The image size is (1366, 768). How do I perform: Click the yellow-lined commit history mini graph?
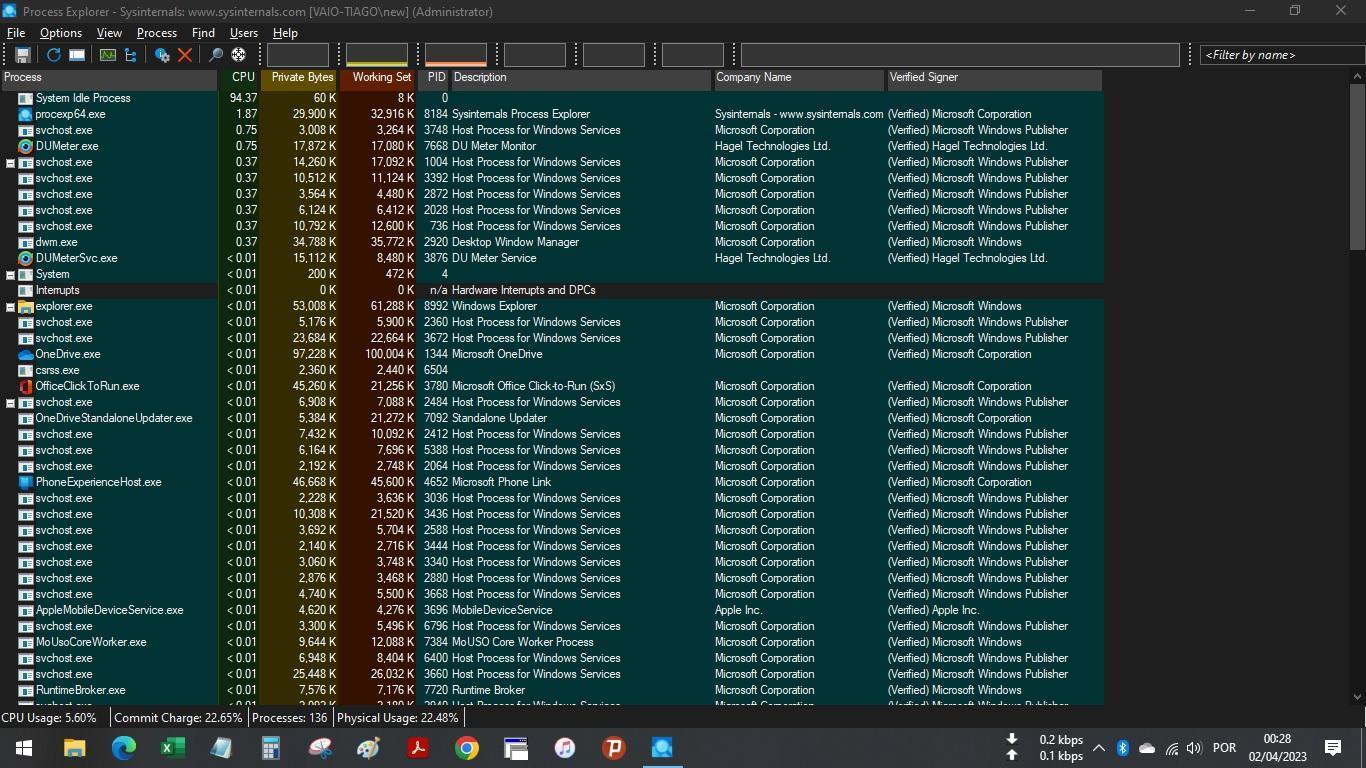(x=376, y=55)
